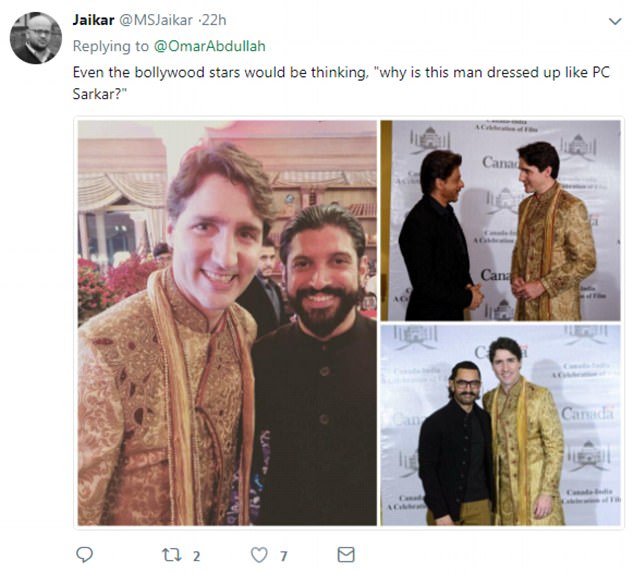Click the 22h tweet timestamp
Viewport: 634px width, 572px height.
214,20
